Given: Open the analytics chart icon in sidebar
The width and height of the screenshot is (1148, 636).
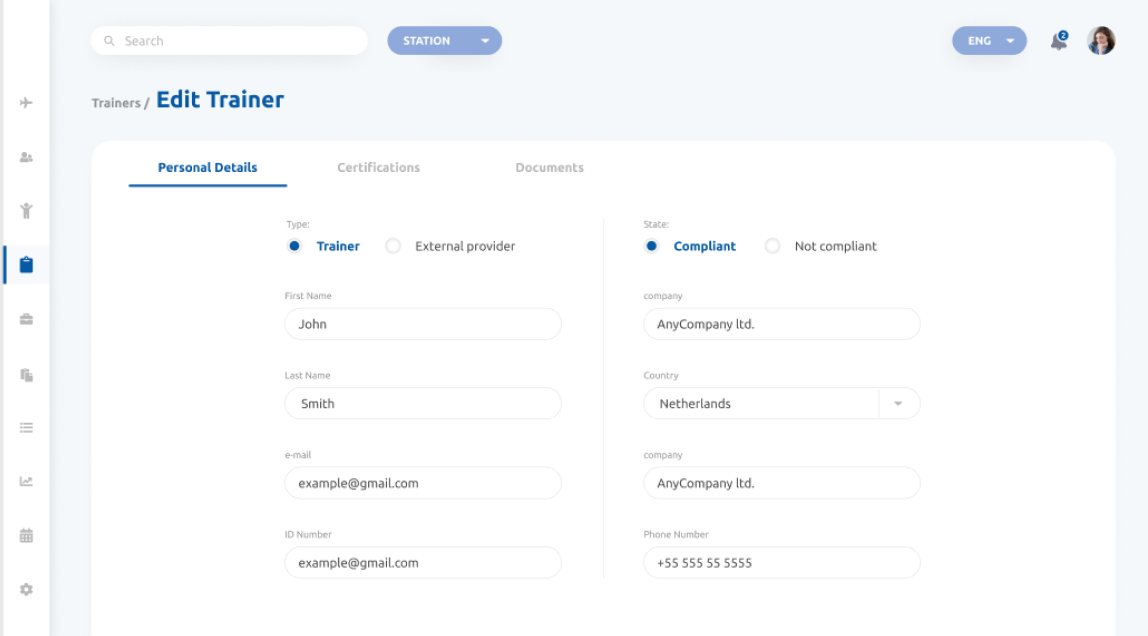Looking at the screenshot, I should point(26,481).
